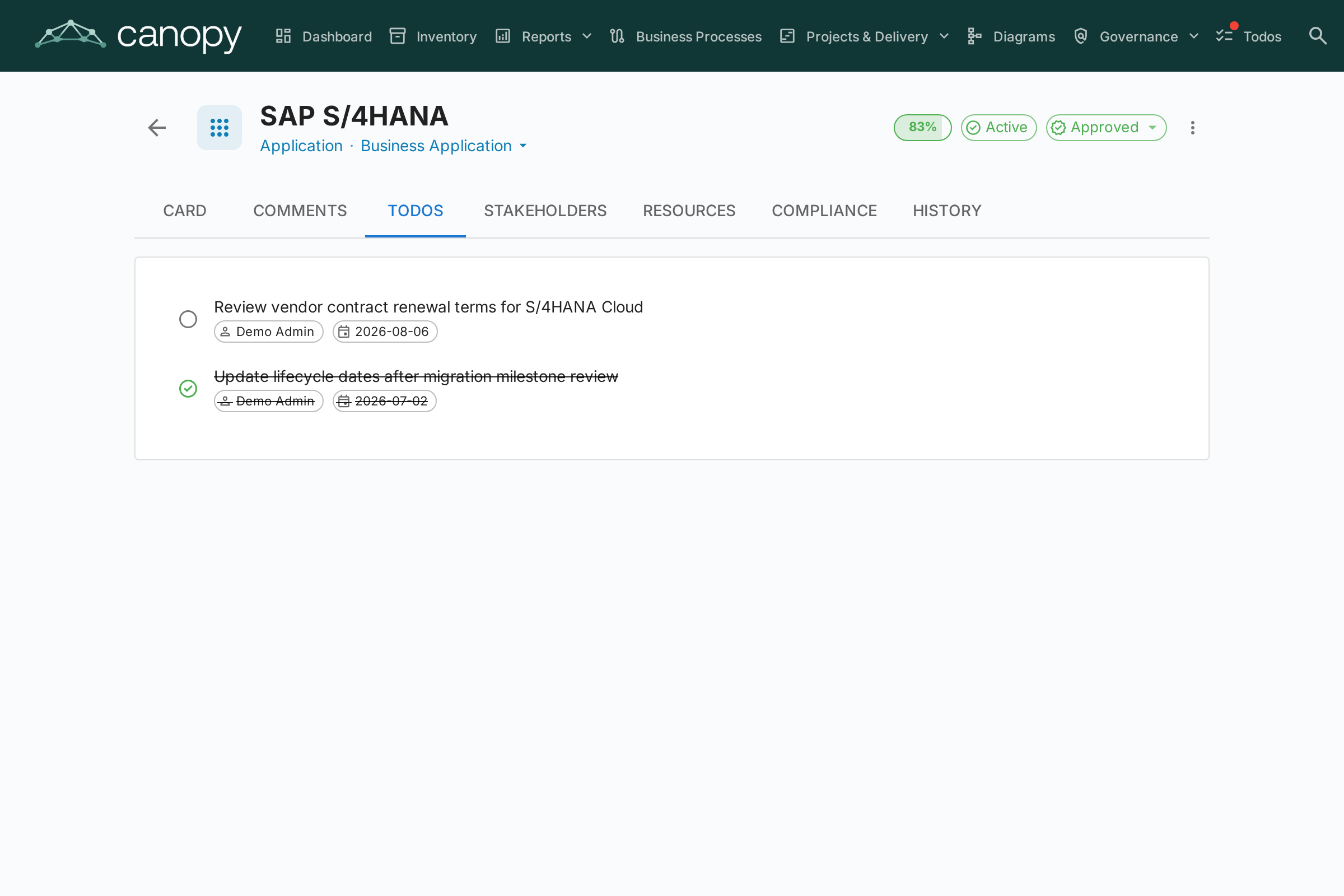Open Todos from the top navigation
This screenshot has width=1344, height=896.
pos(1262,36)
